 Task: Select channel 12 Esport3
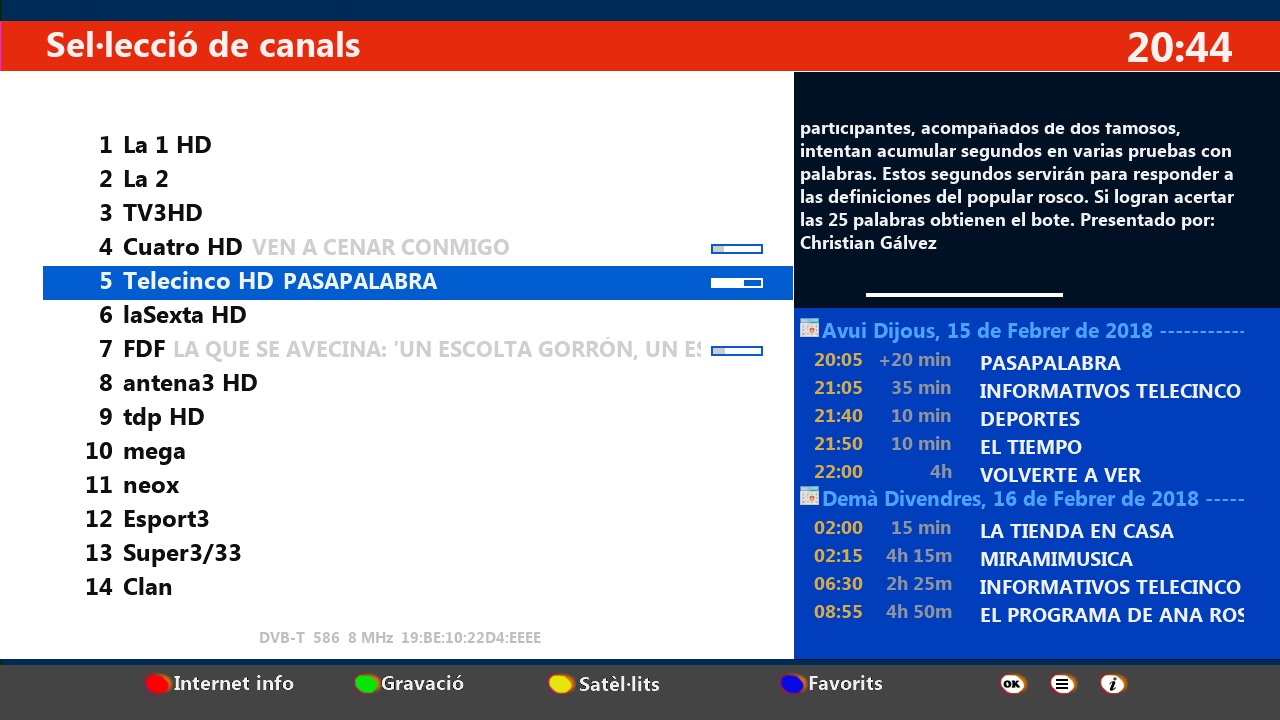coord(418,519)
